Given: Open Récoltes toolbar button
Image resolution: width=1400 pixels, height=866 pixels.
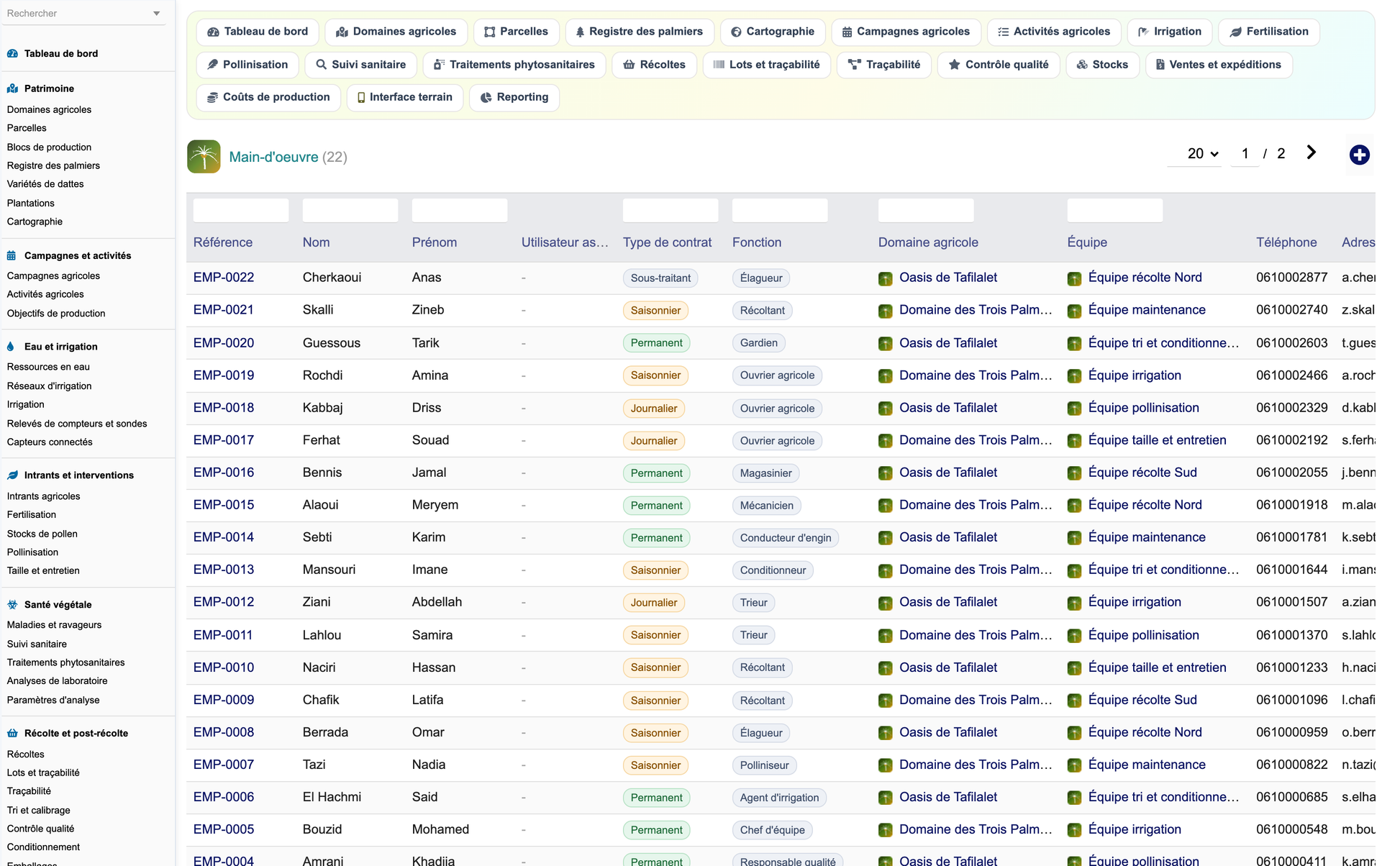Looking at the screenshot, I should pyautogui.click(x=654, y=65).
